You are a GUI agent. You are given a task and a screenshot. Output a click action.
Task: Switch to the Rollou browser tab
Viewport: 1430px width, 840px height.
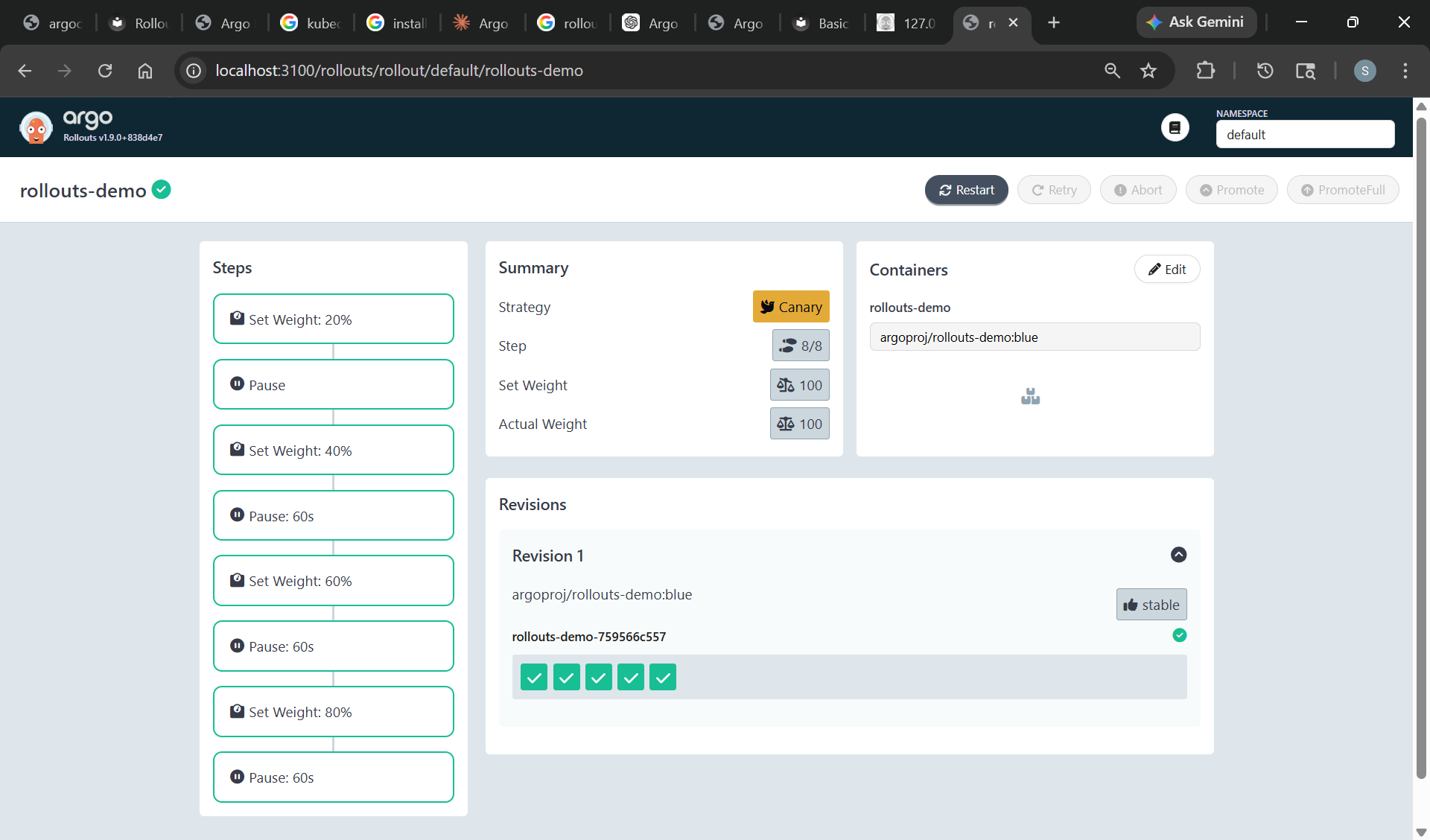tap(139, 23)
